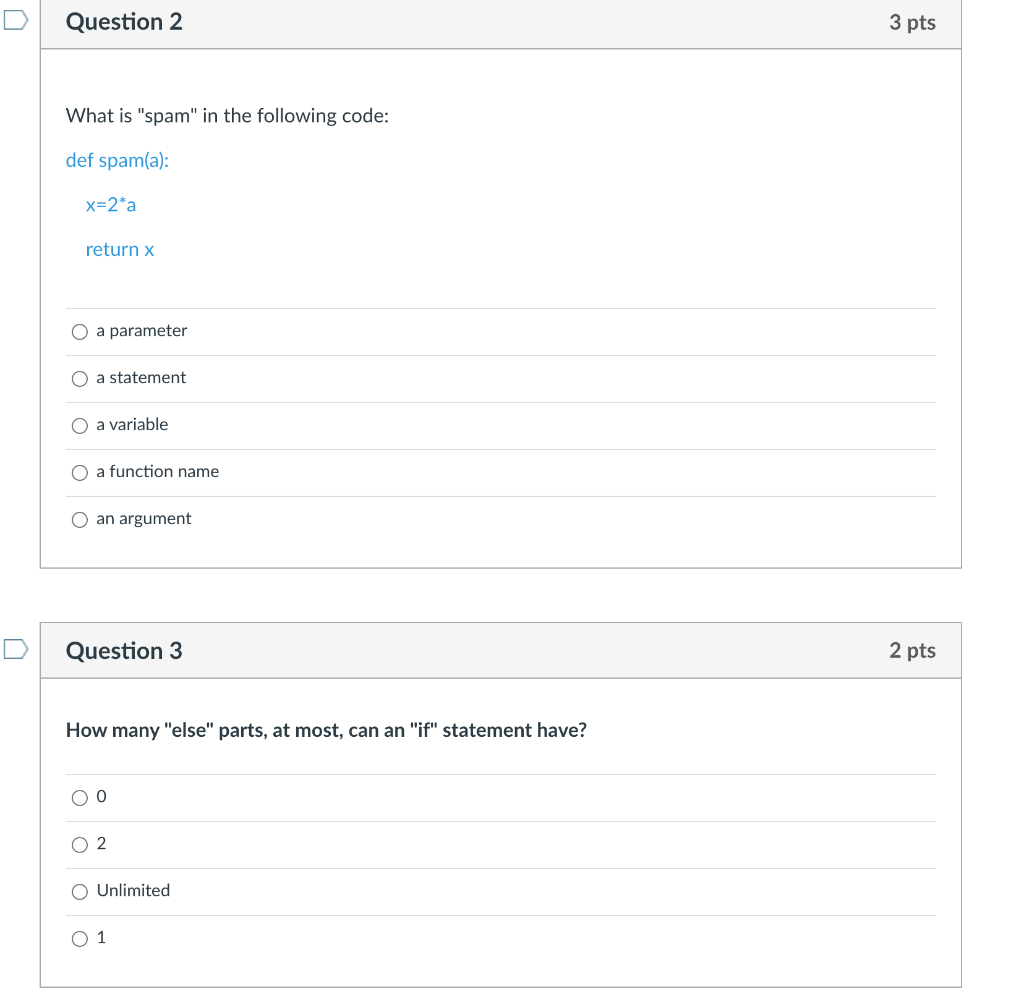Click the 'def spam(a):' code line
The height and width of the screenshot is (989, 1024).
117,160
